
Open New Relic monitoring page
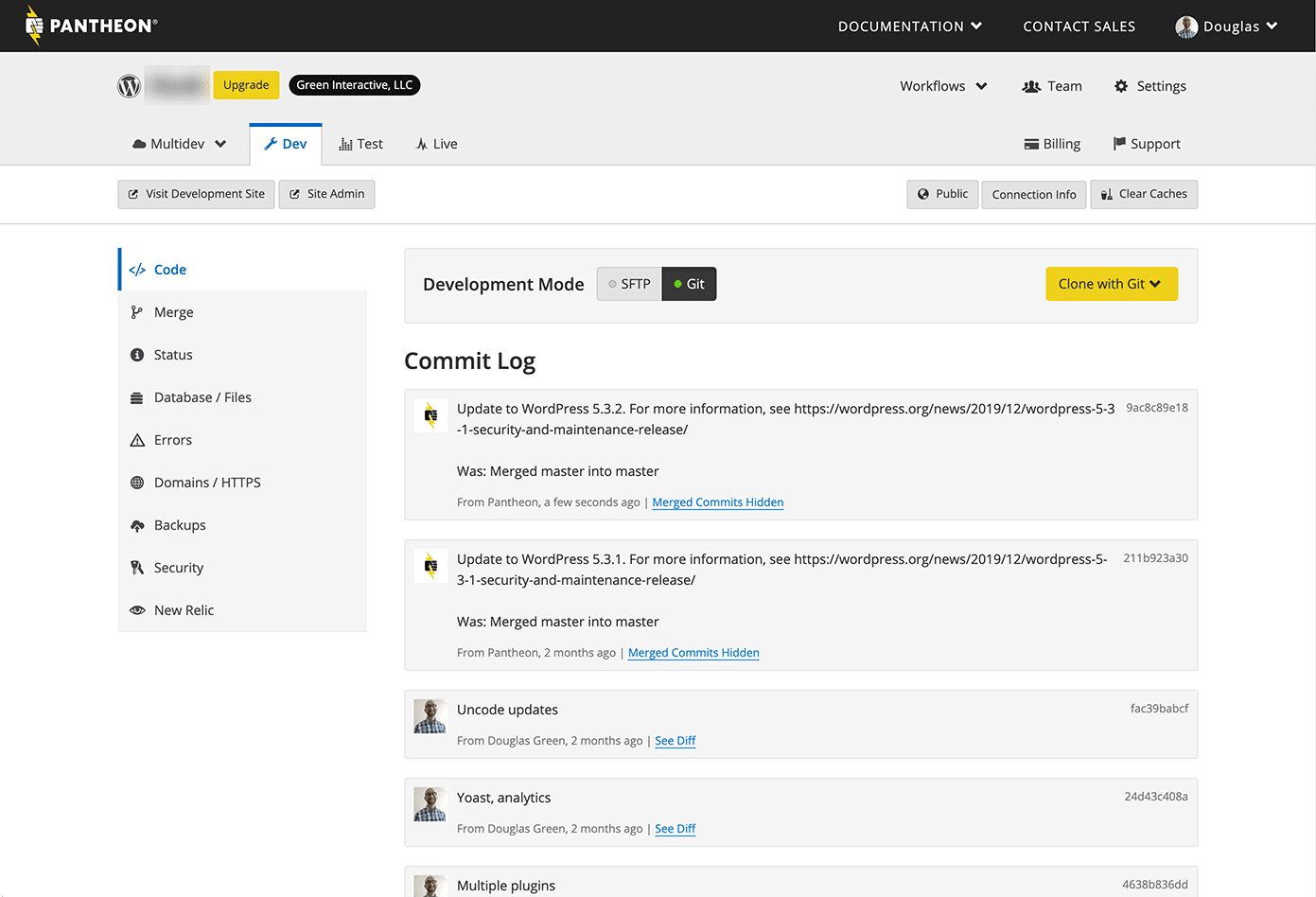click(x=184, y=610)
